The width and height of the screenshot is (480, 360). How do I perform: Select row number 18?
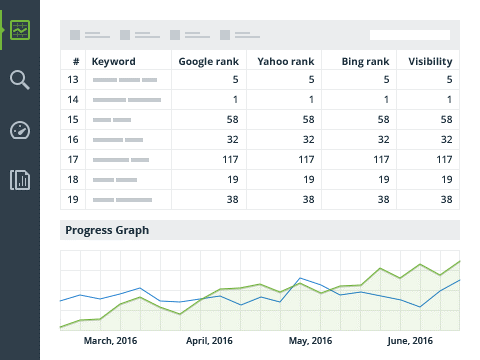pyautogui.click(x=73, y=180)
